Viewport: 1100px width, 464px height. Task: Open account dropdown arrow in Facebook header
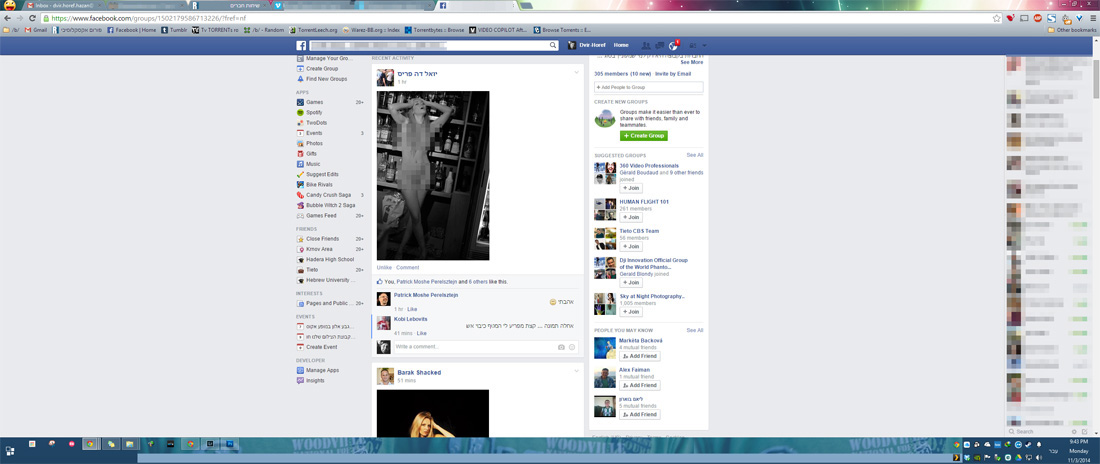coord(704,46)
